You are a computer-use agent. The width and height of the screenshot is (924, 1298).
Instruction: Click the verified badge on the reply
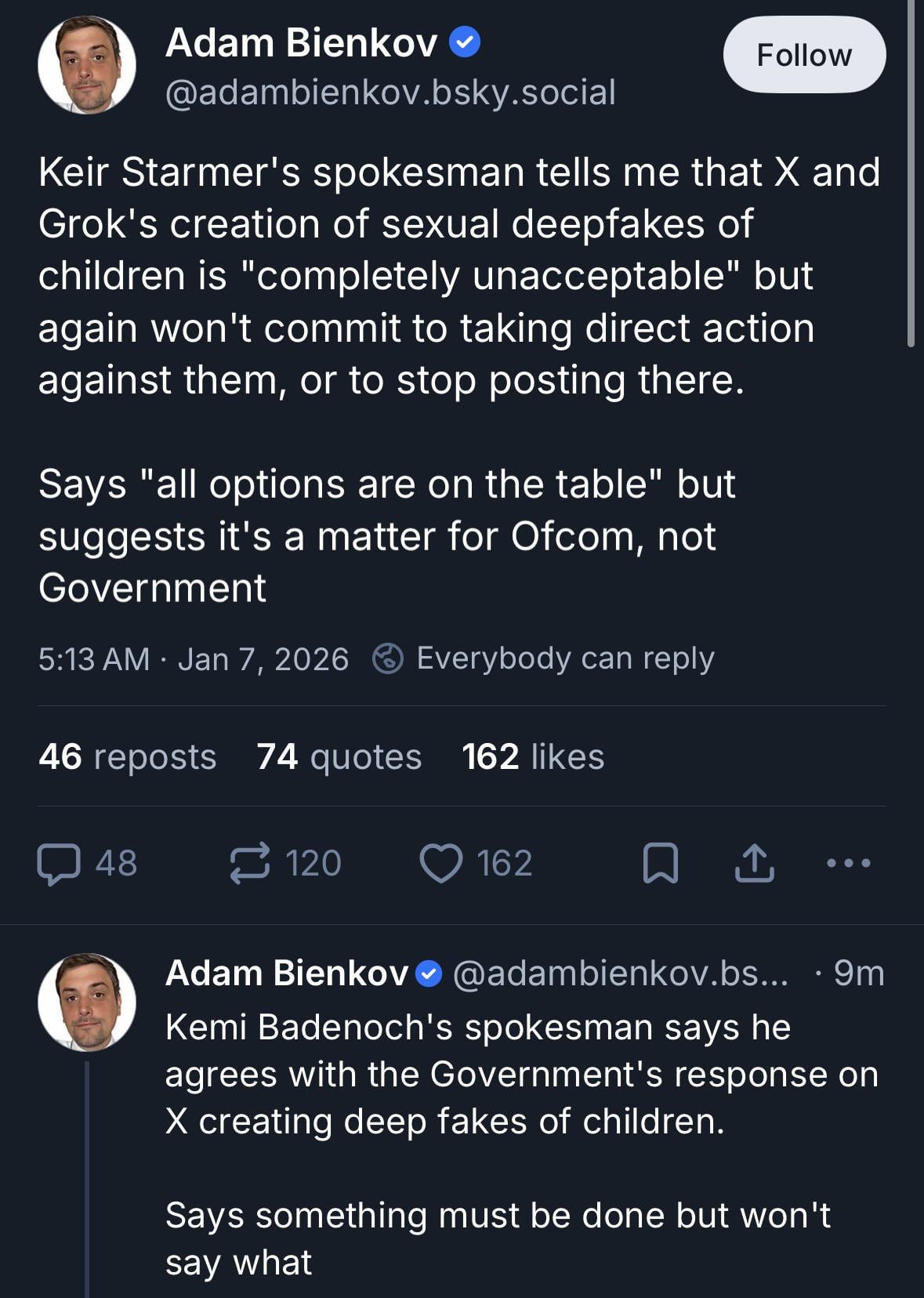tap(428, 974)
